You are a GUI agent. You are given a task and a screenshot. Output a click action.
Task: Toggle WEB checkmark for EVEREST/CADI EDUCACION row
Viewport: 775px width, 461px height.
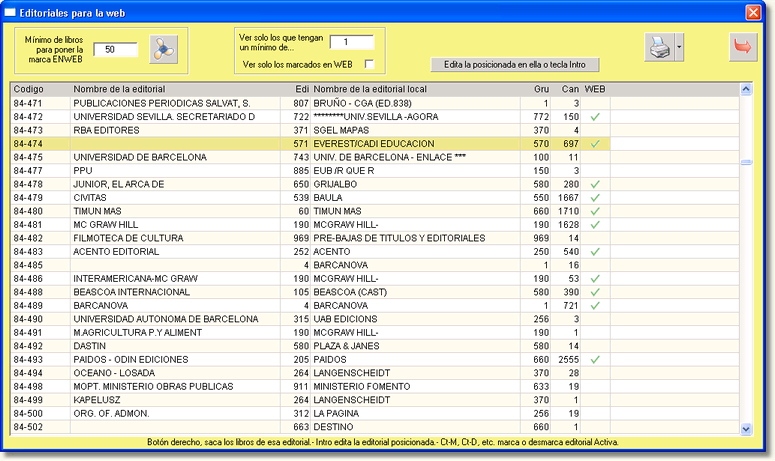click(x=595, y=144)
